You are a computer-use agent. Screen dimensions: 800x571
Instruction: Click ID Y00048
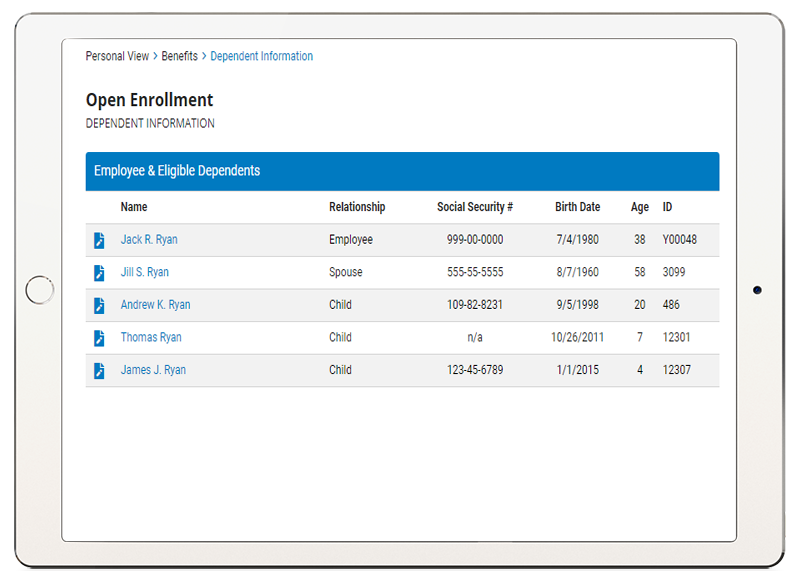coord(680,240)
